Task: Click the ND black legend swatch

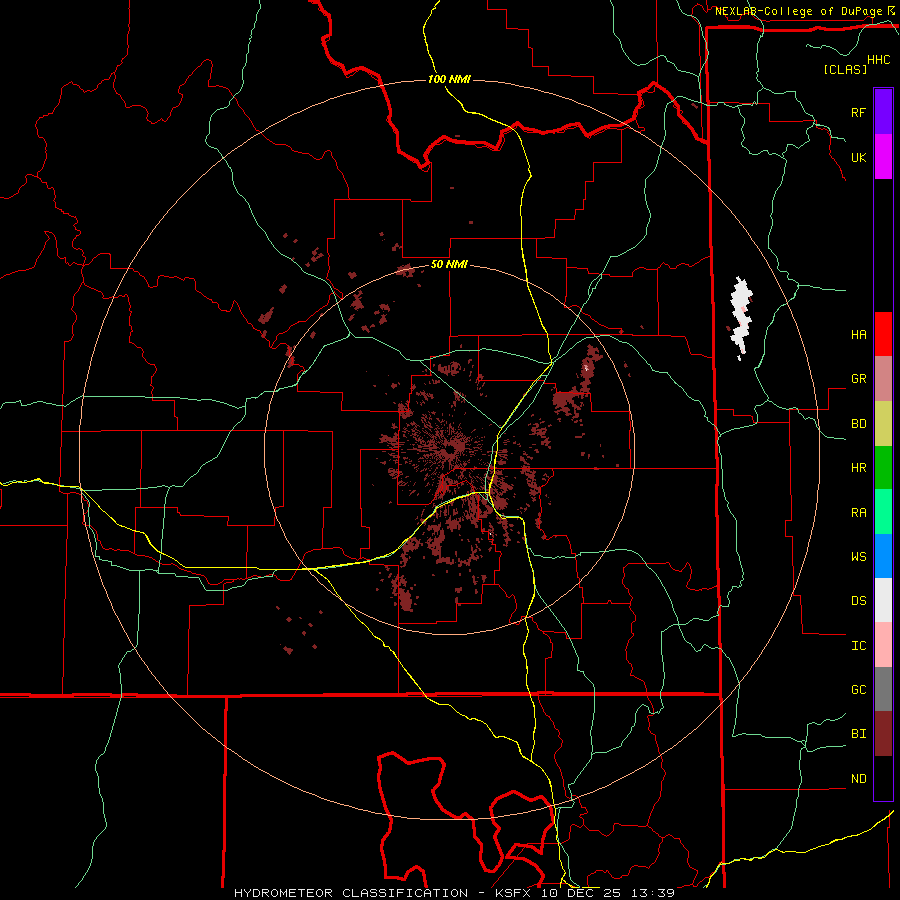Action: pos(883,778)
